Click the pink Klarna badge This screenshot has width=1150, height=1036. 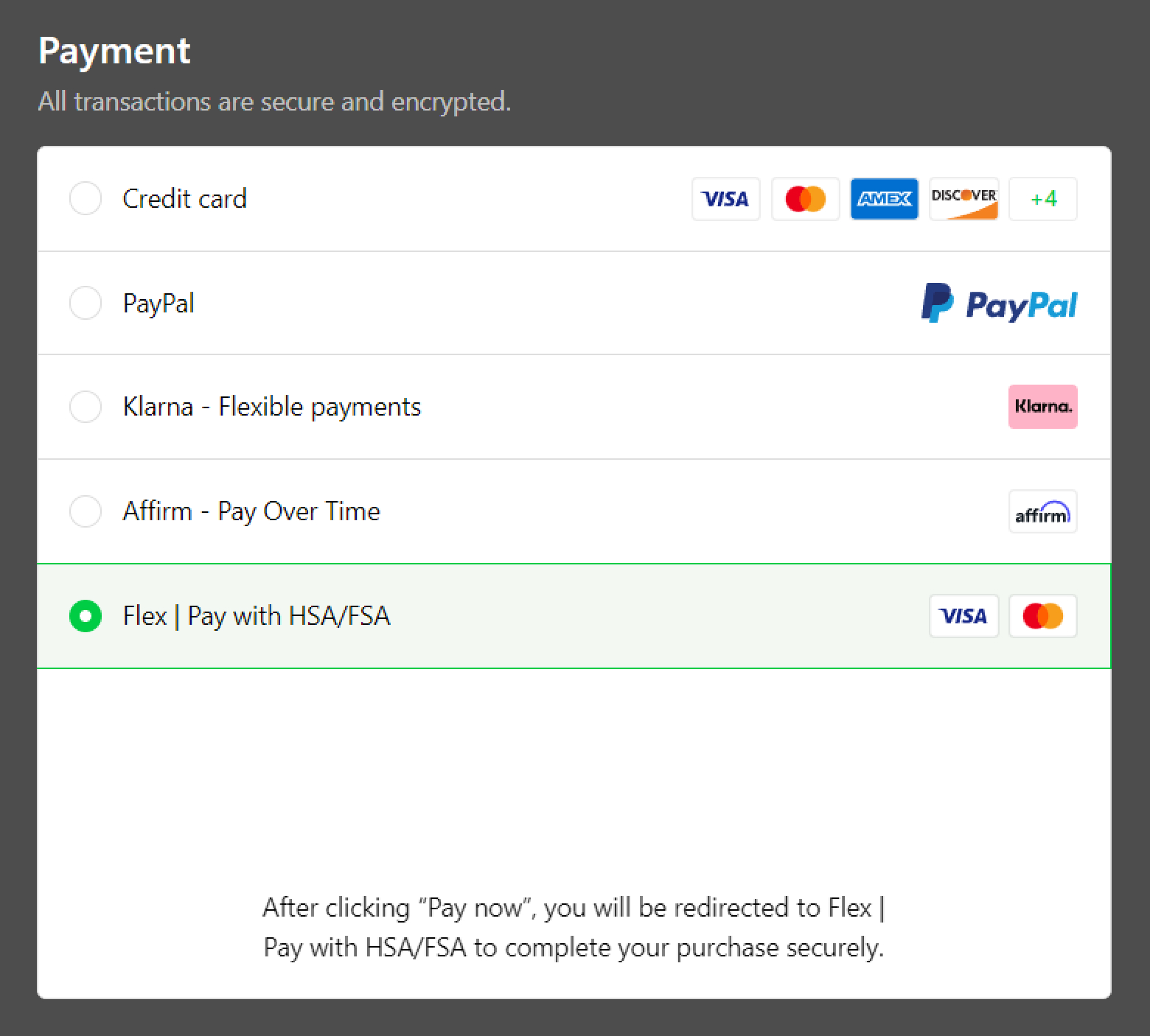1042,407
